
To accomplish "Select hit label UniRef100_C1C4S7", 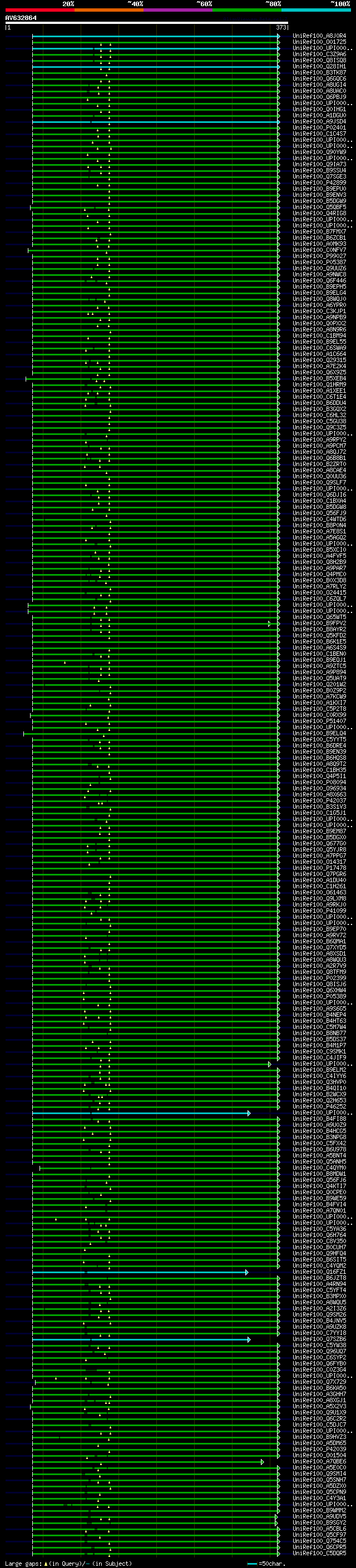I will point(319,134).
